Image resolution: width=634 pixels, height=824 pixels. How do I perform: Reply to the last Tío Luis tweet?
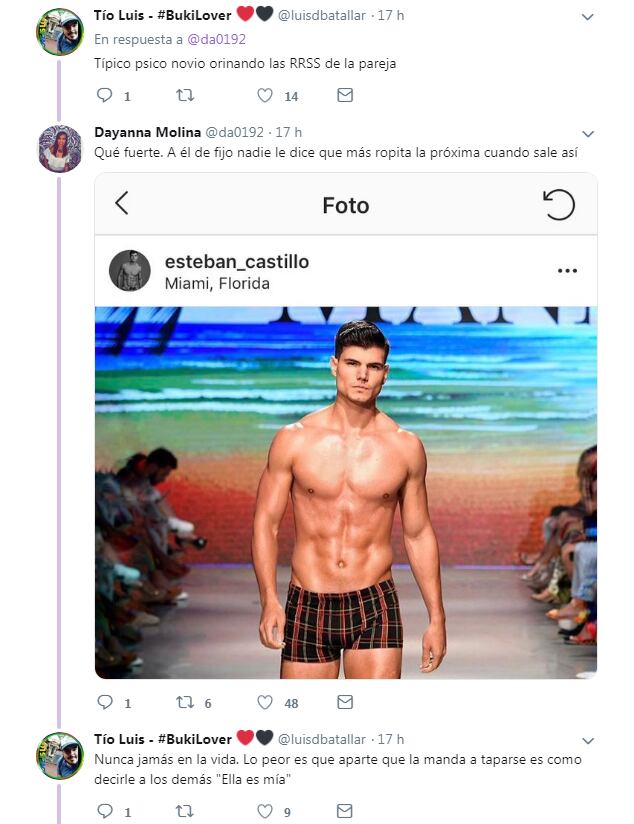pyautogui.click(x=105, y=812)
